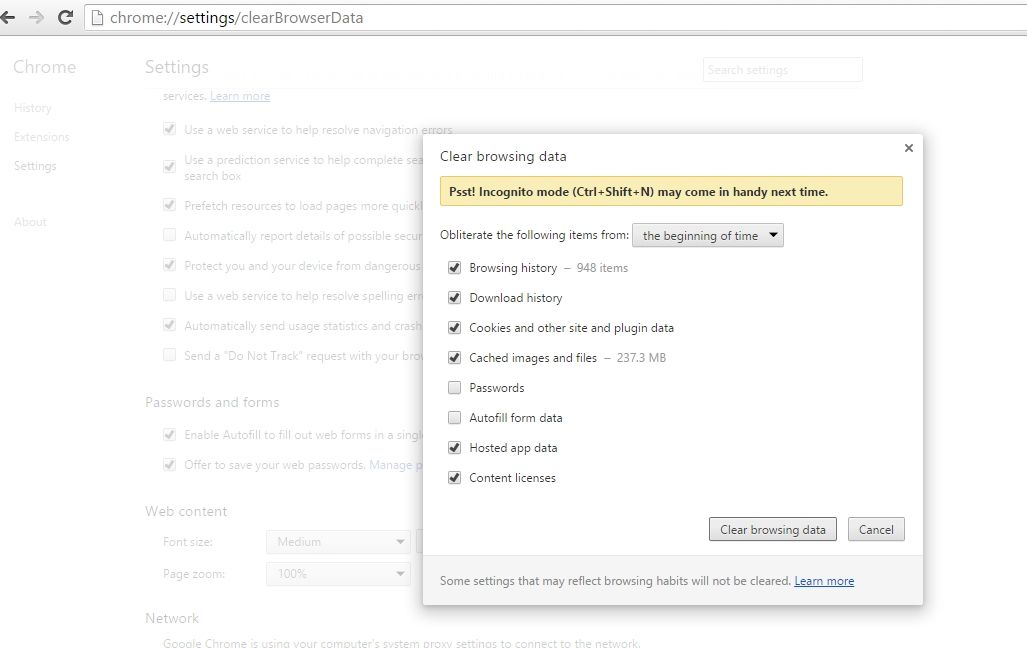Uncheck Cached images and files
This screenshot has width=1027, height=648.
[x=455, y=358]
